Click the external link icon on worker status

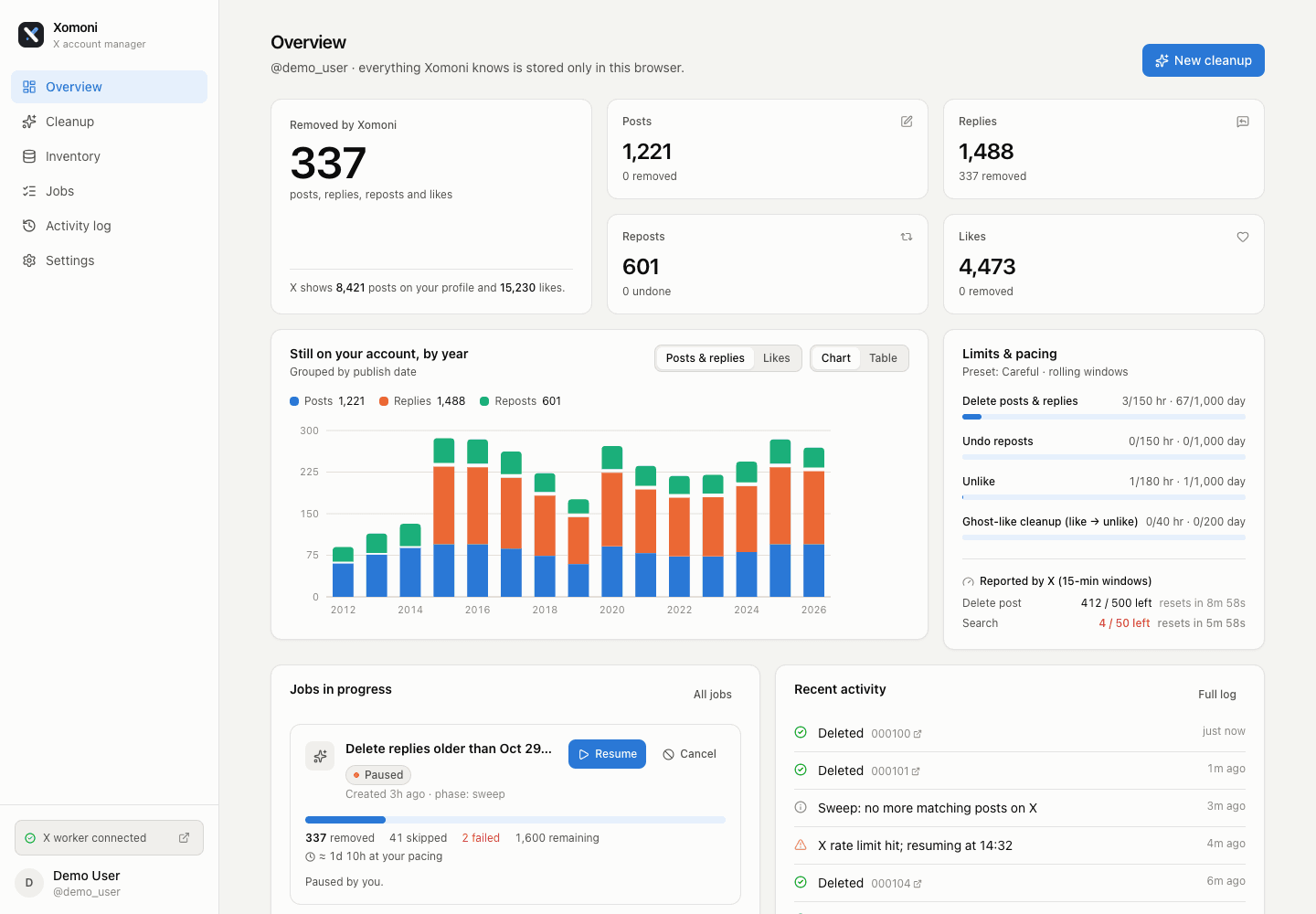click(184, 838)
